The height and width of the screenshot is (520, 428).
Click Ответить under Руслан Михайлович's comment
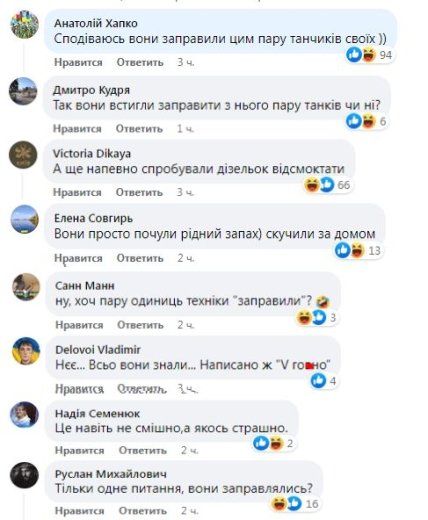click(143, 511)
